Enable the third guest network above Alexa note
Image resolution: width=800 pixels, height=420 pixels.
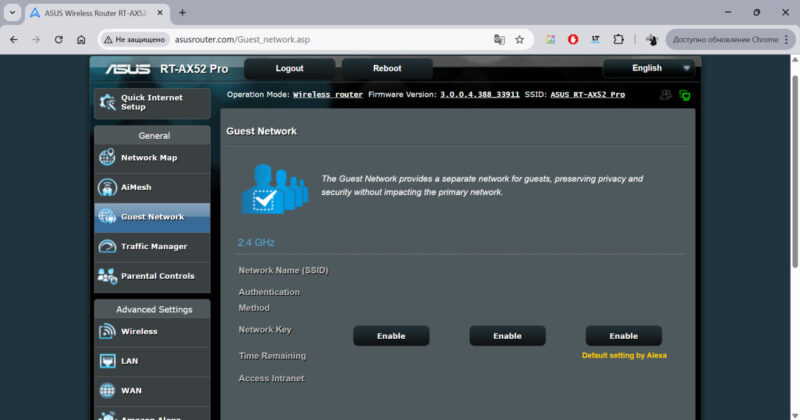[x=623, y=336]
